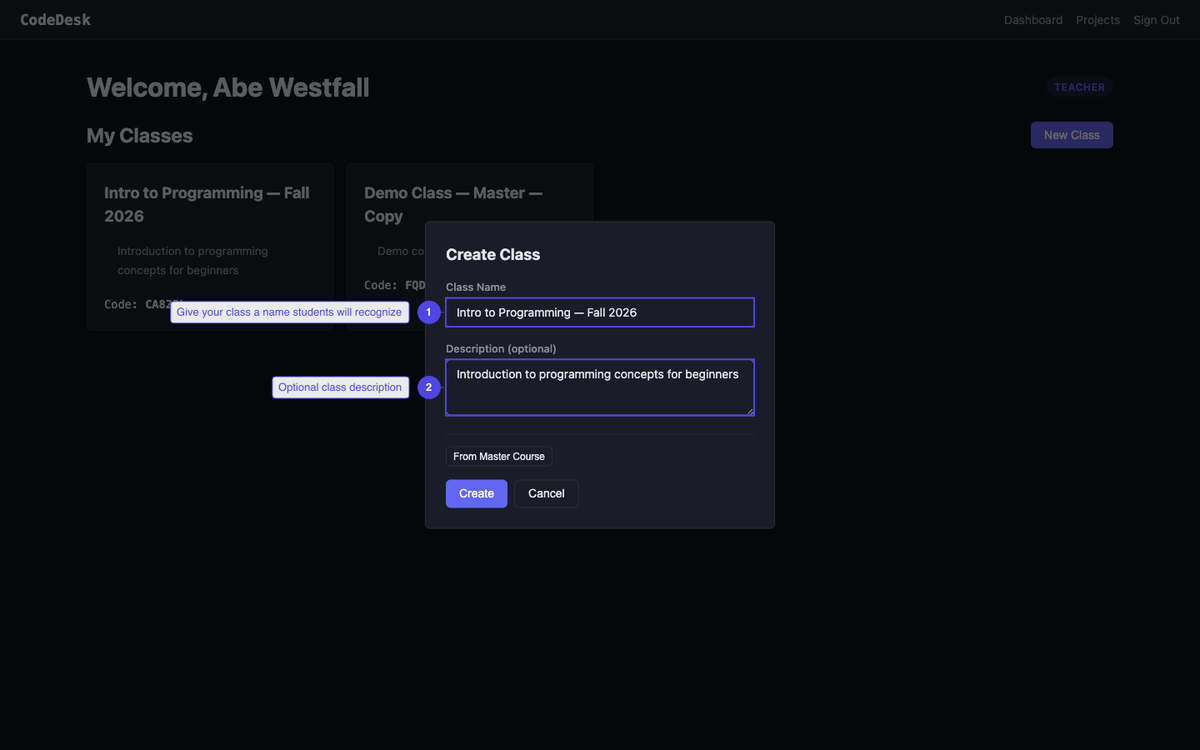Click the step 2 numbered marker

[x=429, y=387]
